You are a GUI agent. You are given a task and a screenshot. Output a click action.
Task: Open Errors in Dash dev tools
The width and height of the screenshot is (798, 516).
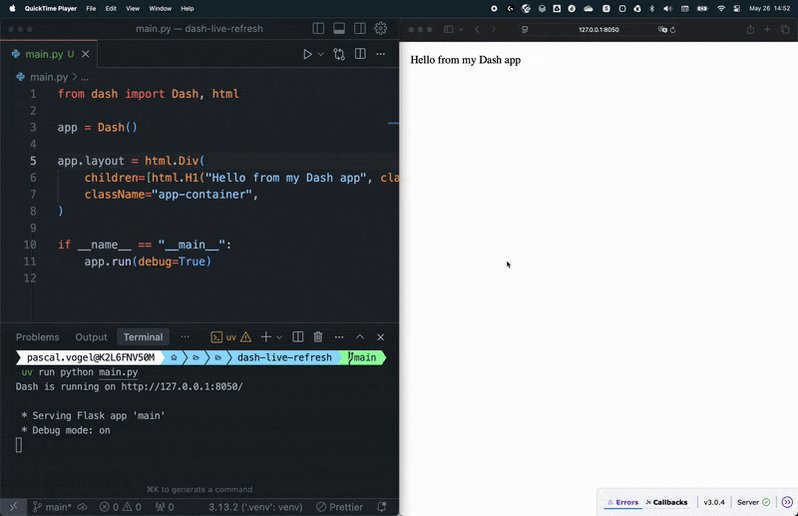[623, 502]
